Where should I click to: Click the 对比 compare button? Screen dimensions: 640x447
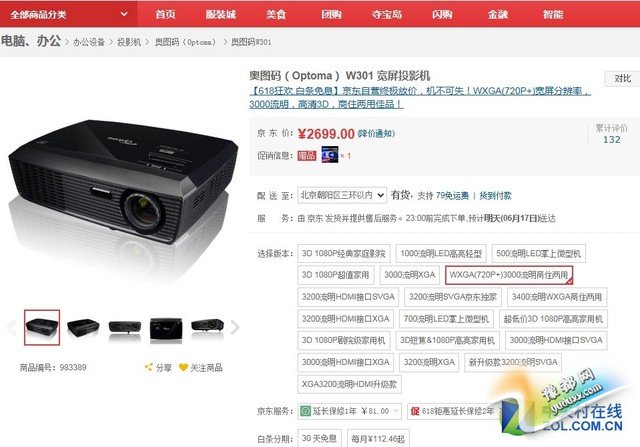(x=622, y=78)
